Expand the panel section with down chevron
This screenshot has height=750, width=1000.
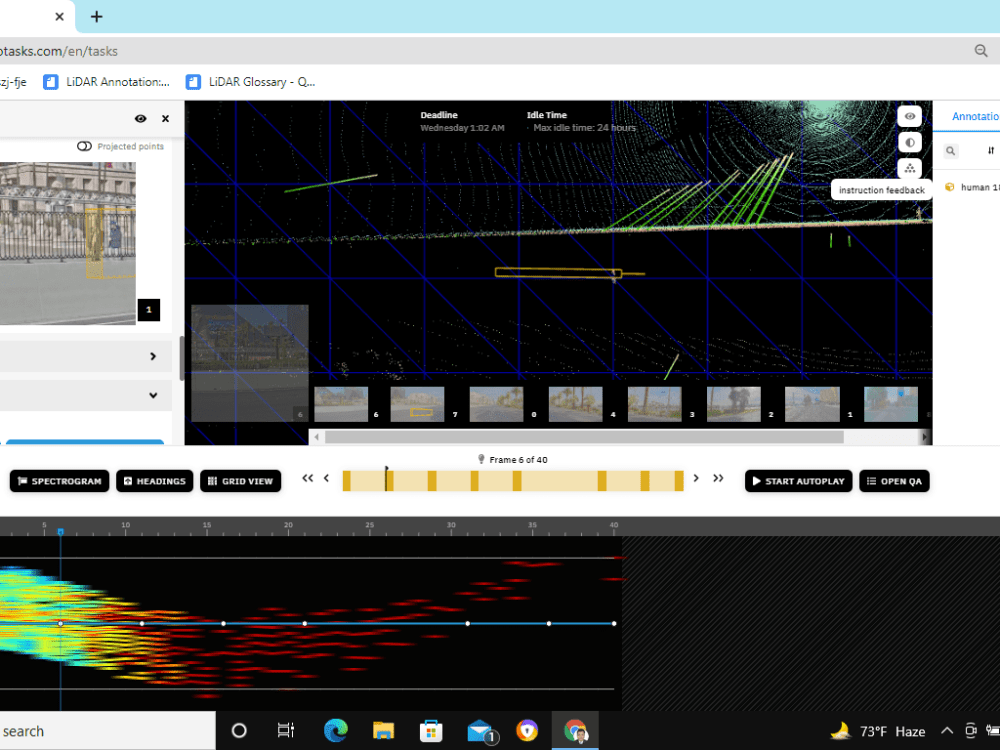pyautogui.click(x=153, y=394)
